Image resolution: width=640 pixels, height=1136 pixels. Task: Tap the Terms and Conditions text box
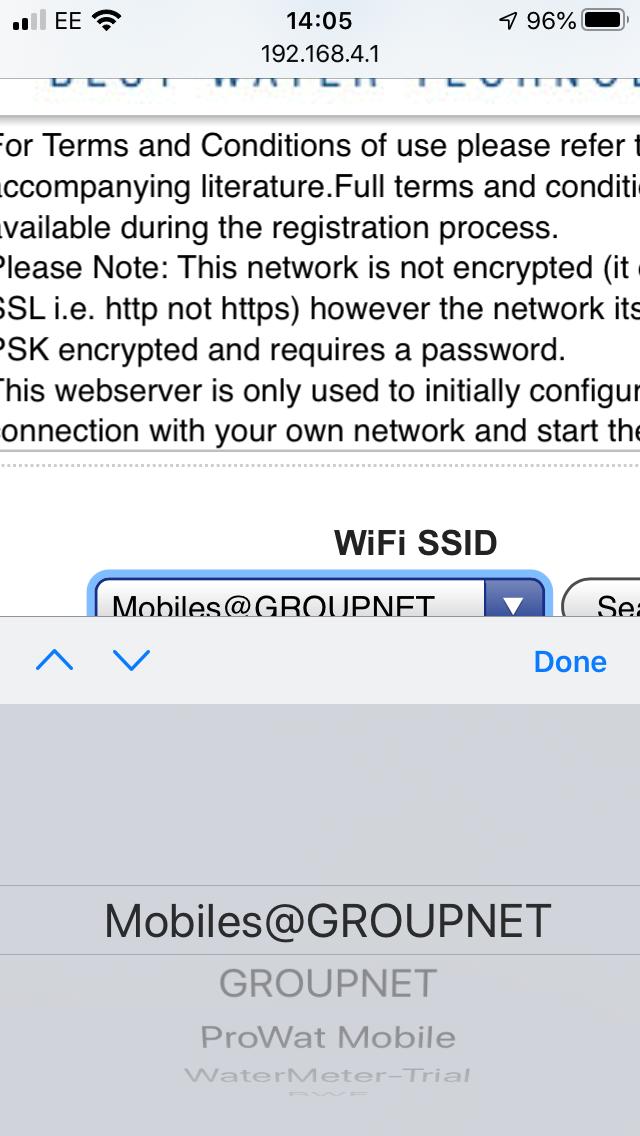click(x=320, y=284)
